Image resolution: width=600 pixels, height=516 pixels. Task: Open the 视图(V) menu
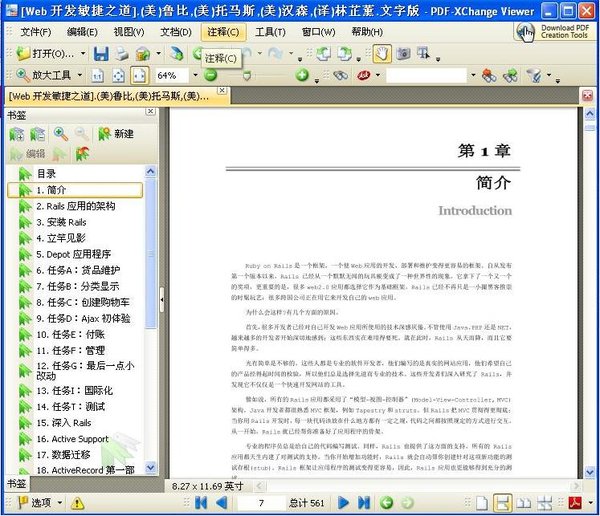coord(129,32)
